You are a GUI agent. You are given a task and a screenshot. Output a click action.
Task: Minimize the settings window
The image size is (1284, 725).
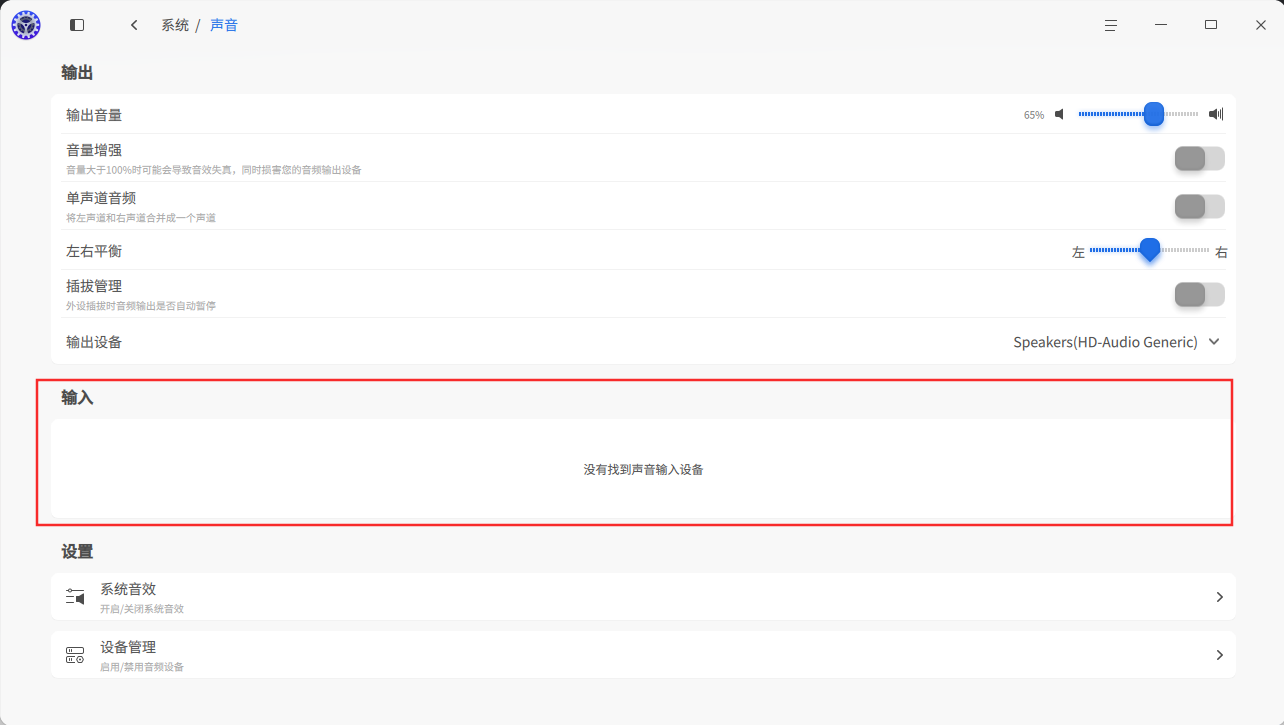pos(1161,25)
